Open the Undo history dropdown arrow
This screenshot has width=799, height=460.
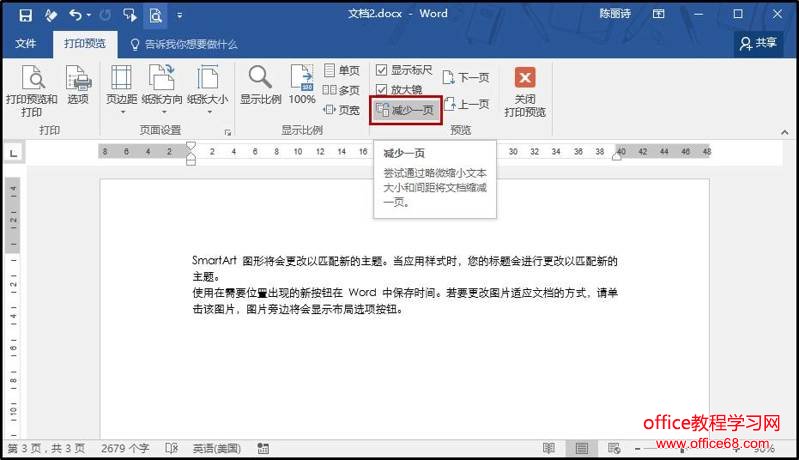(x=89, y=15)
